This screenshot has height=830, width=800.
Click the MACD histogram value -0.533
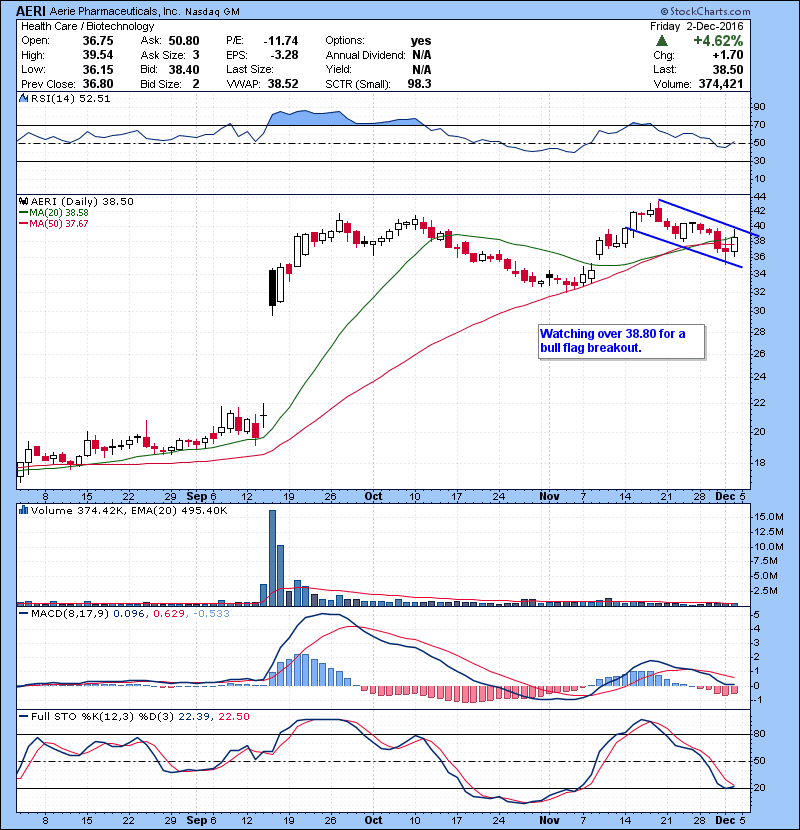212,614
